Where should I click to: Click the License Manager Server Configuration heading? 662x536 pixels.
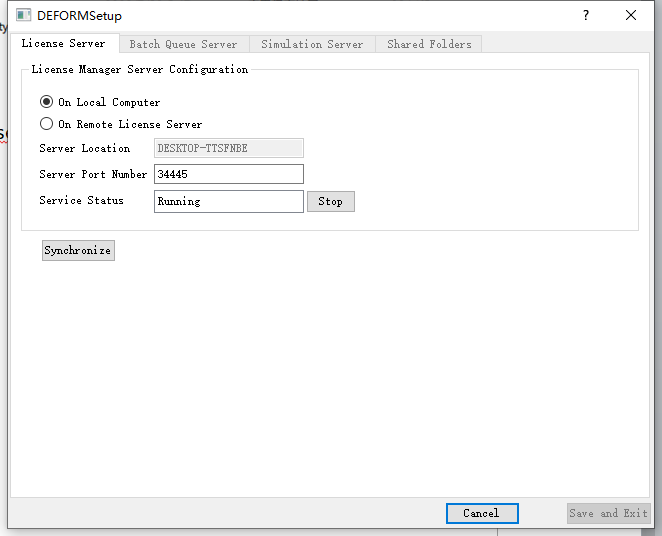coord(139,69)
